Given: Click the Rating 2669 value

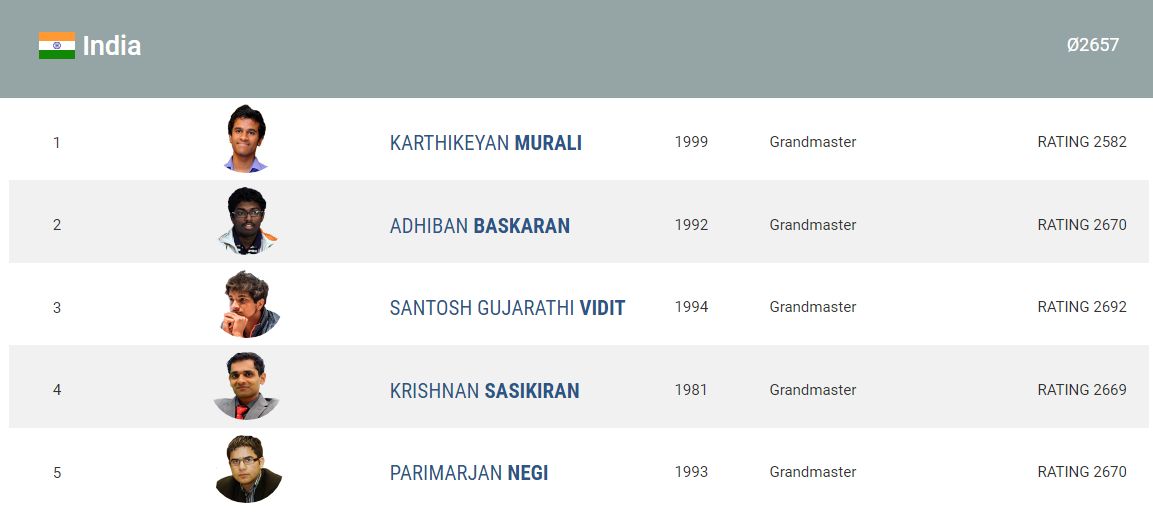Looking at the screenshot, I should [1081, 390].
